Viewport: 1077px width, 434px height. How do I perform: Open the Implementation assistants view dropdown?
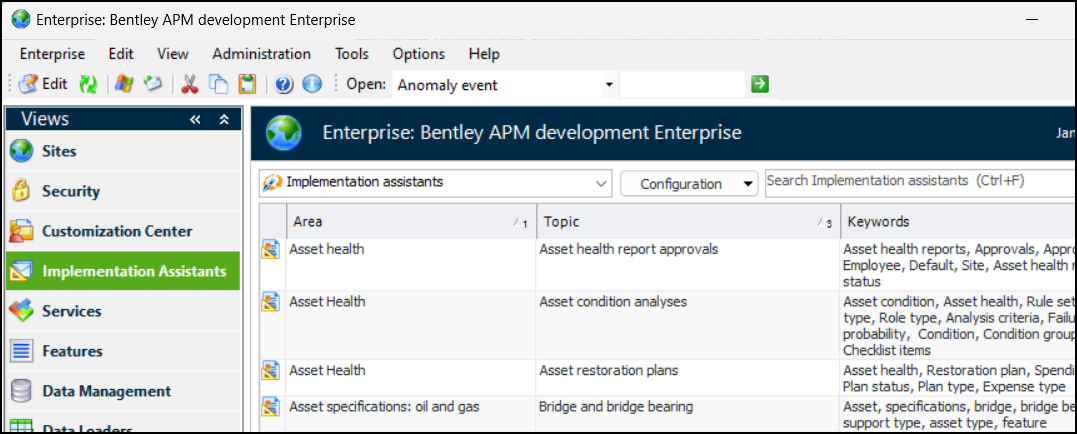(600, 183)
